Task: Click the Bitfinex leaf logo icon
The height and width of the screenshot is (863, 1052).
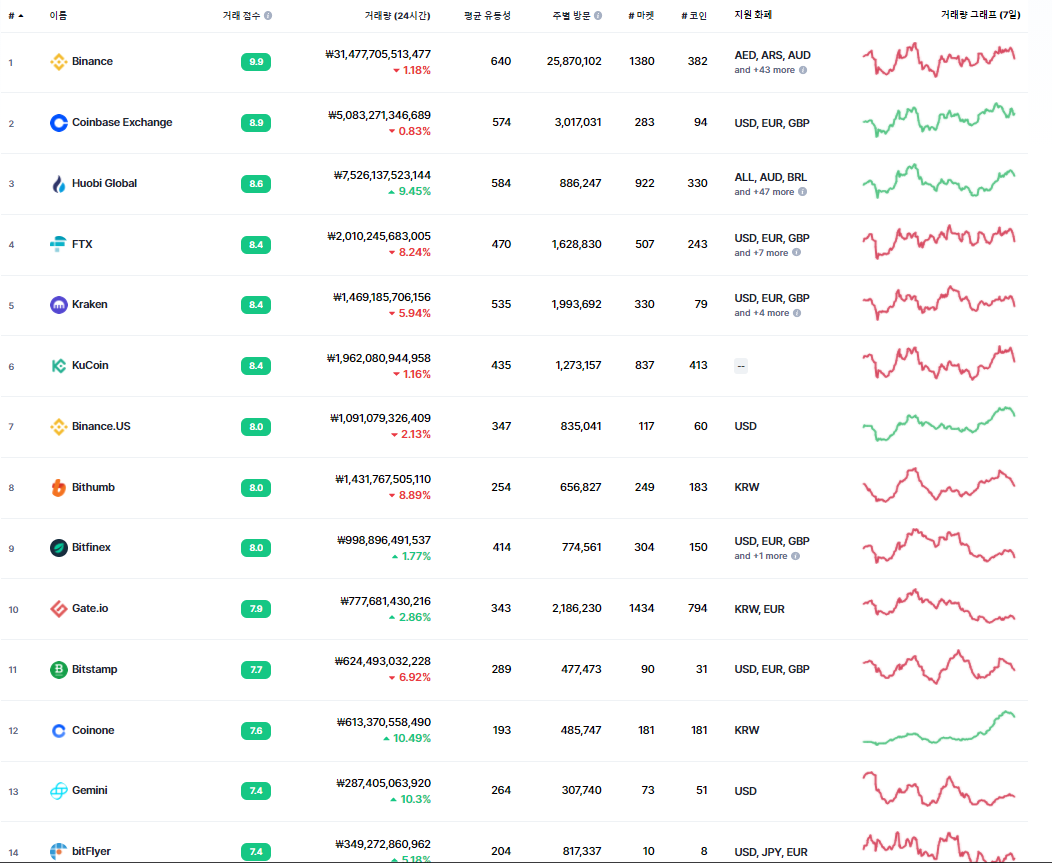Action: [x=58, y=548]
